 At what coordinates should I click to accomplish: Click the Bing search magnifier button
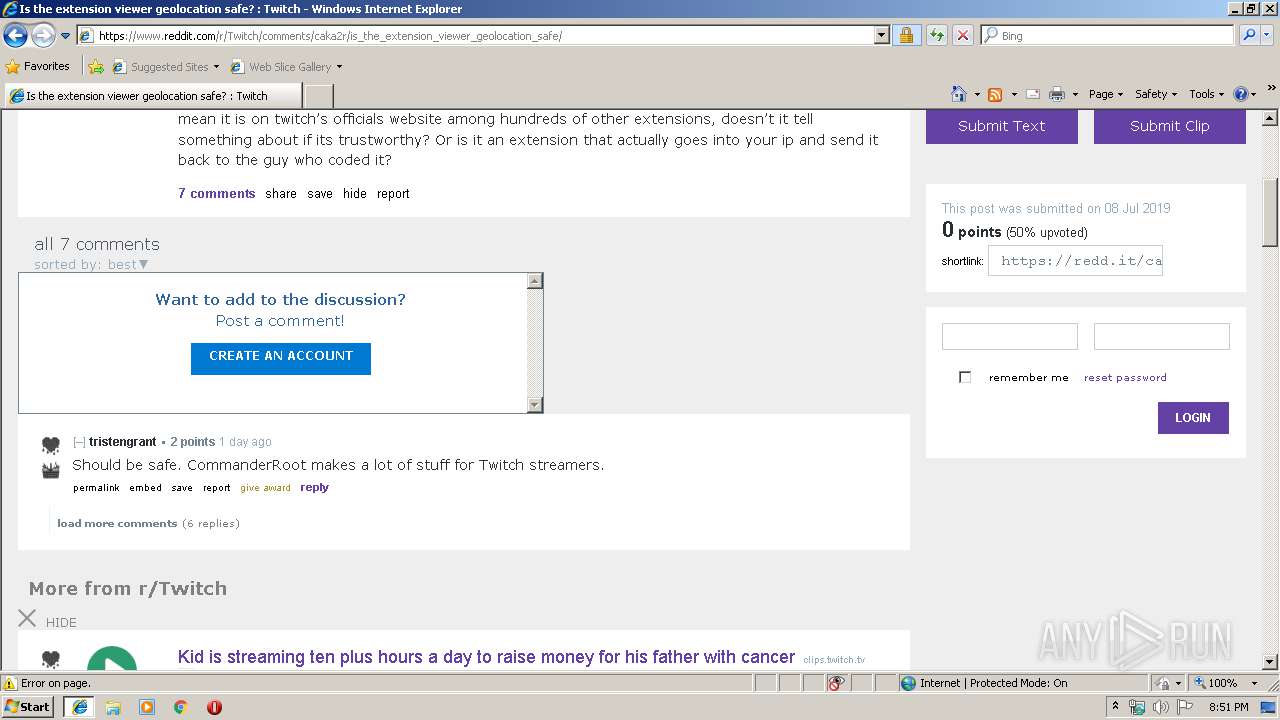click(1249, 35)
